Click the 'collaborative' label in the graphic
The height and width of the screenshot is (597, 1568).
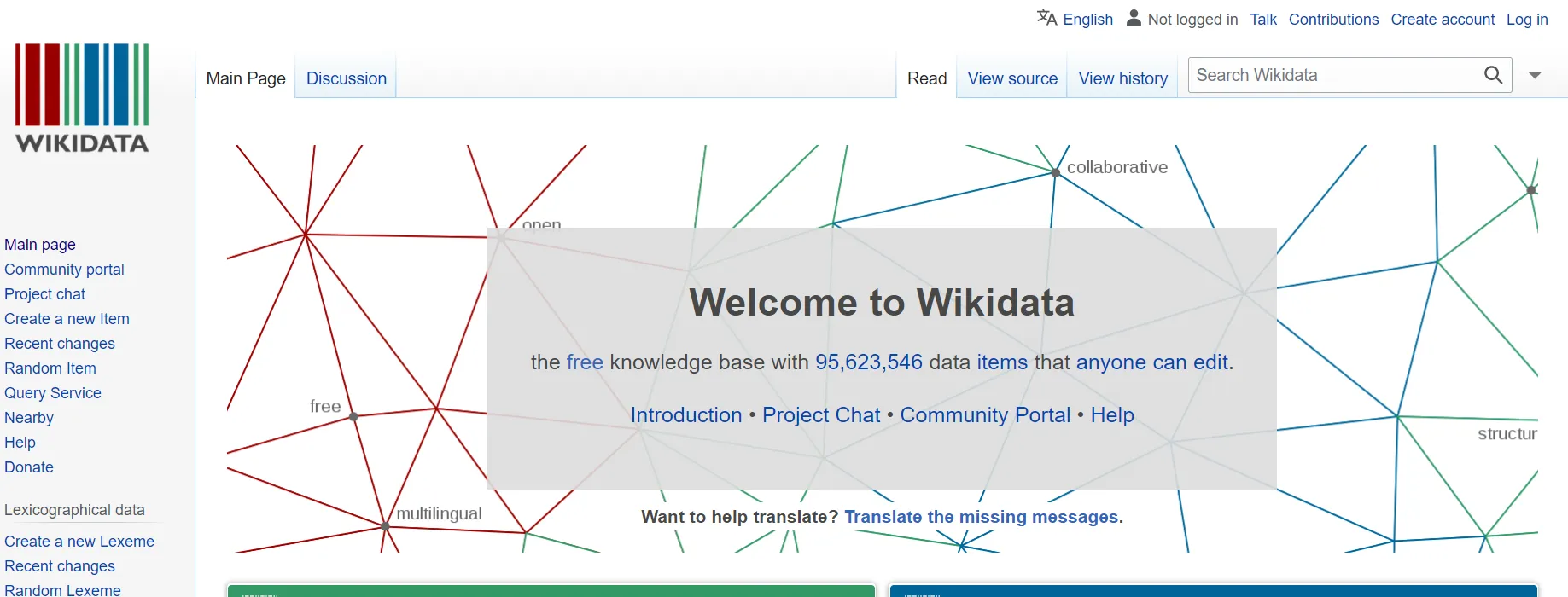point(1117,167)
